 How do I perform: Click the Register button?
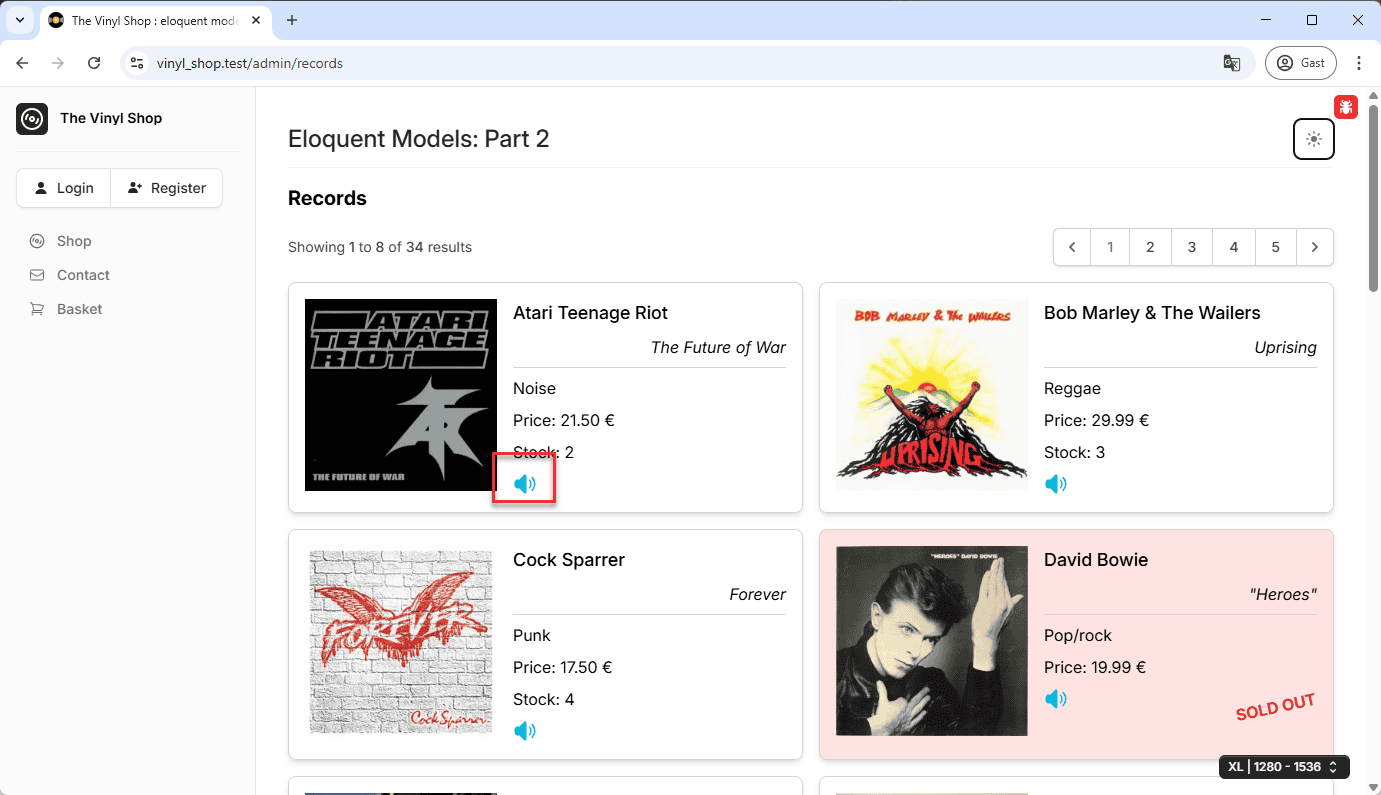pyautogui.click(x=166, y=188)
